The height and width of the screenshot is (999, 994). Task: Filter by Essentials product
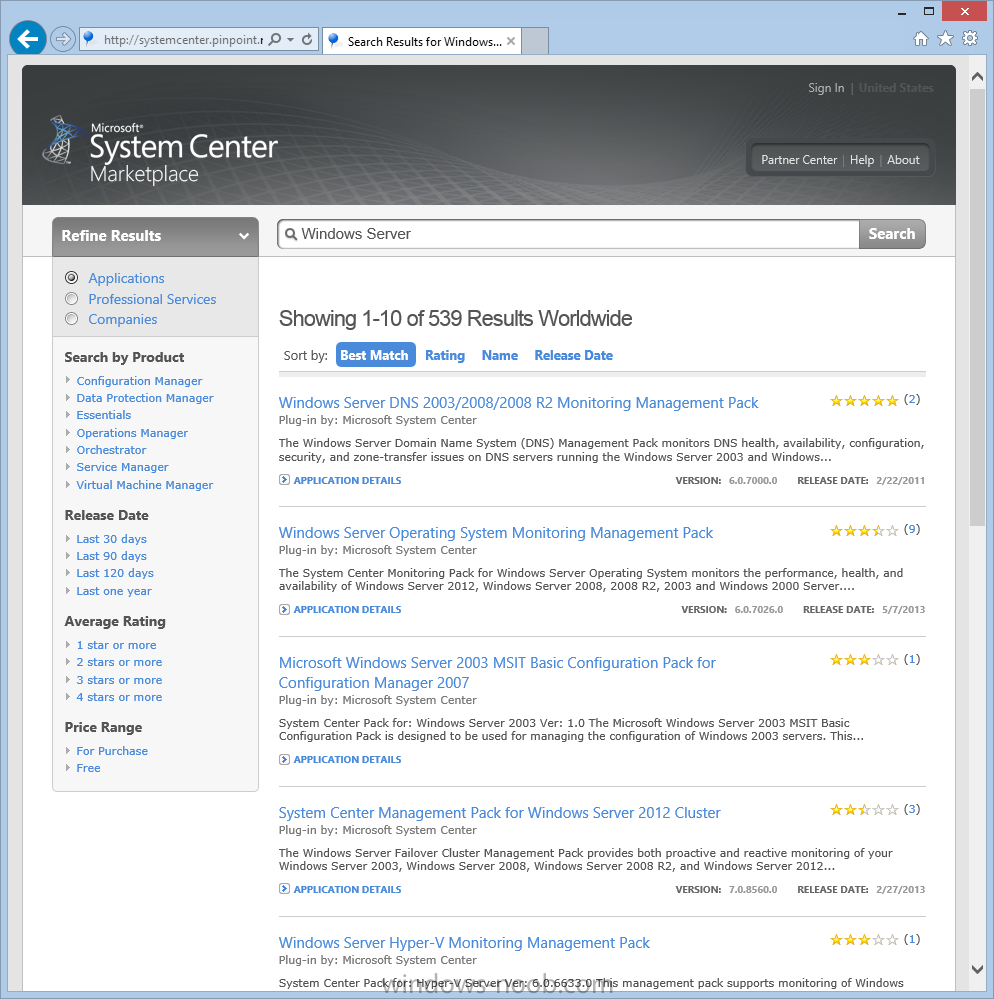(x=104, y=415)
